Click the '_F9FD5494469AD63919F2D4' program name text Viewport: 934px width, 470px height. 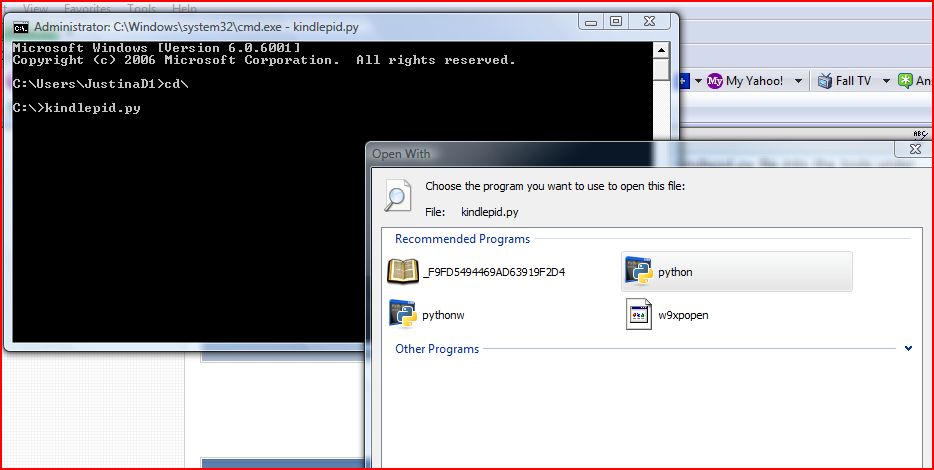[494, 272]
